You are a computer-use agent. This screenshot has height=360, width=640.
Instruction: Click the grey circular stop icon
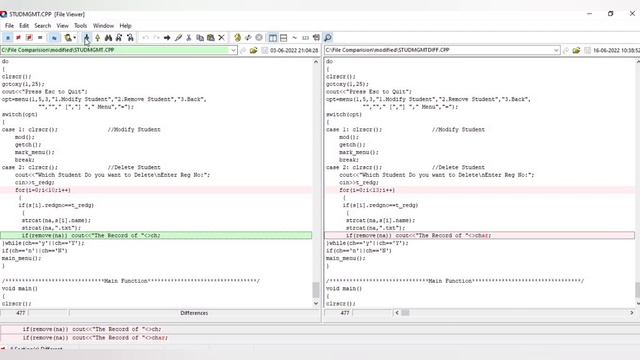259,38
